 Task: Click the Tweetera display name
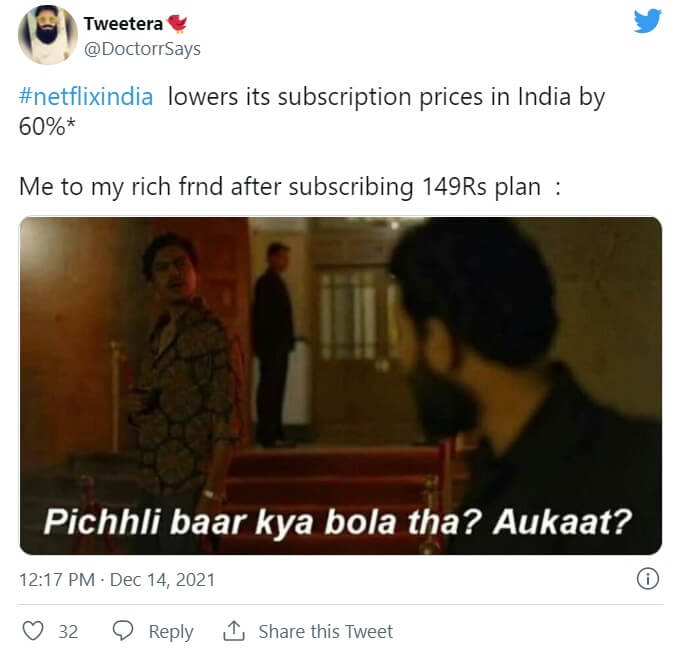tap(123, 24)
